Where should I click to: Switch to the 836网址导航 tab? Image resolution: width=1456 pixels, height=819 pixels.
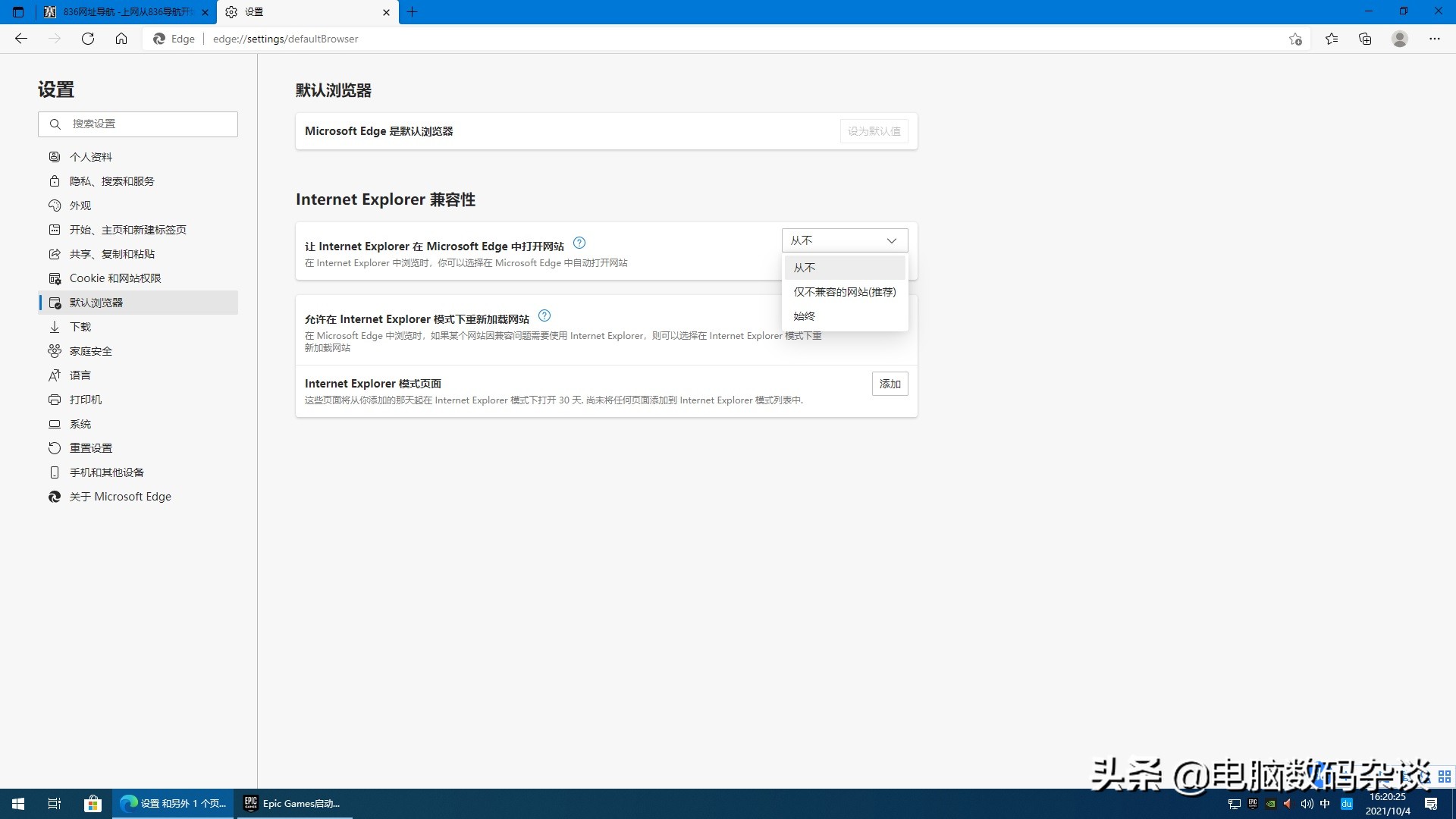[x=121, y=12]
